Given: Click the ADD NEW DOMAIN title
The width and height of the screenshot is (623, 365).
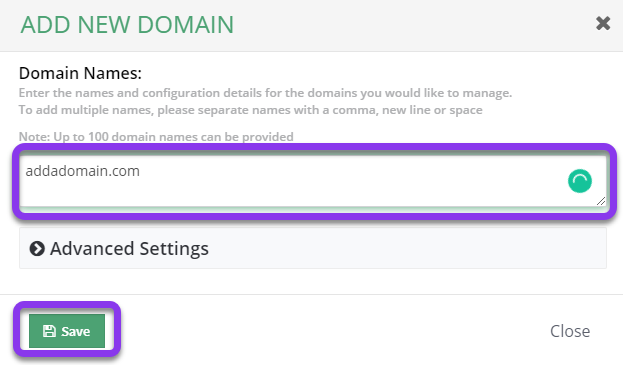Looking at the screenshot, I should click(127, 25).
